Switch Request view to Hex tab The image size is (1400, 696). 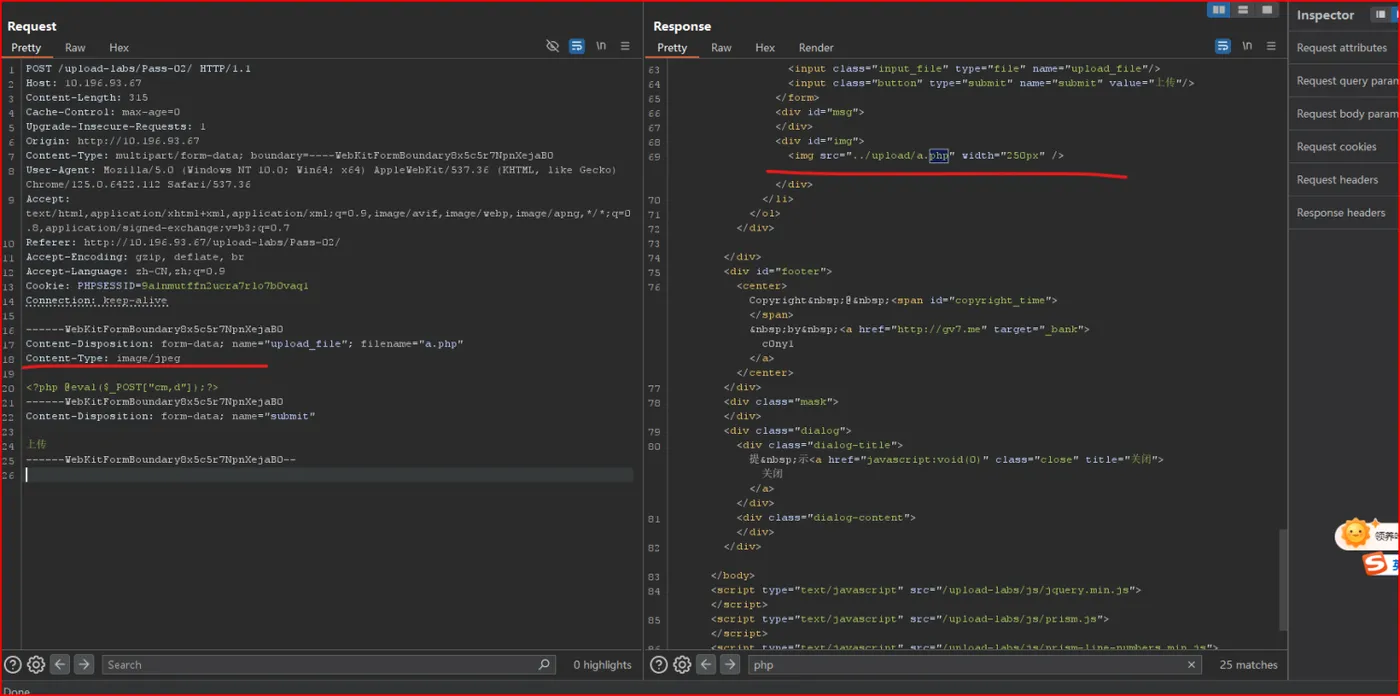pos(119,47)
